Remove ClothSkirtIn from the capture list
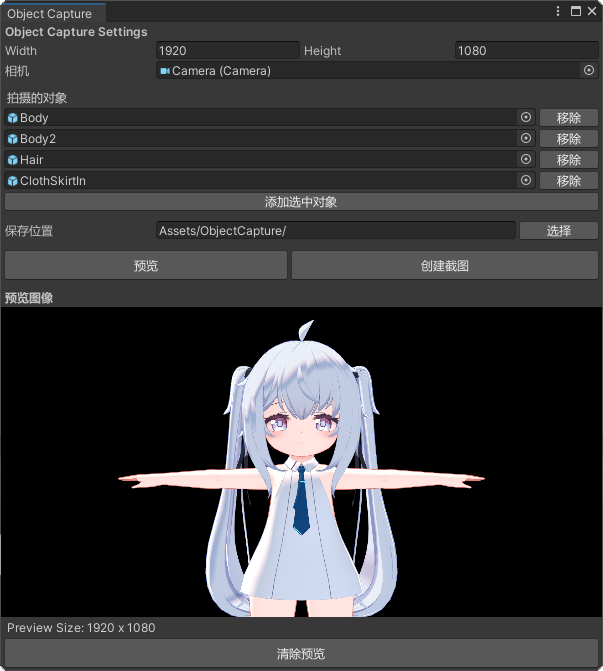Image resolution: width=603 pixels, height=671 pixels. click(x=568, y=181)
